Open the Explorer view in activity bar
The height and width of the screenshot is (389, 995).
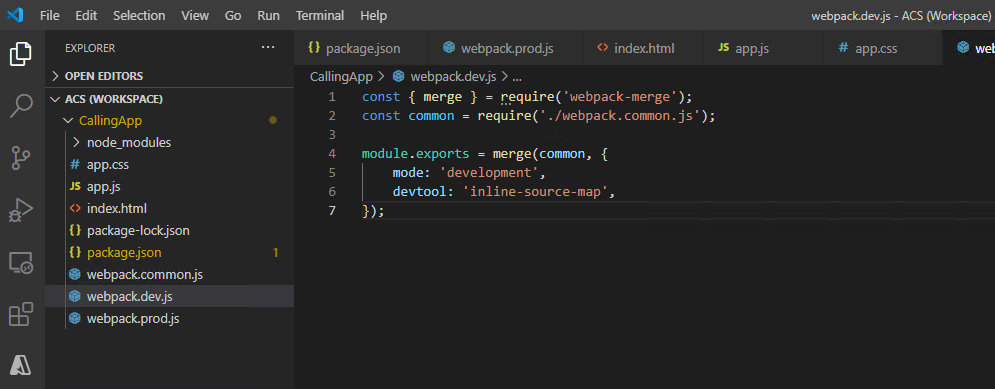click(21, 55)
